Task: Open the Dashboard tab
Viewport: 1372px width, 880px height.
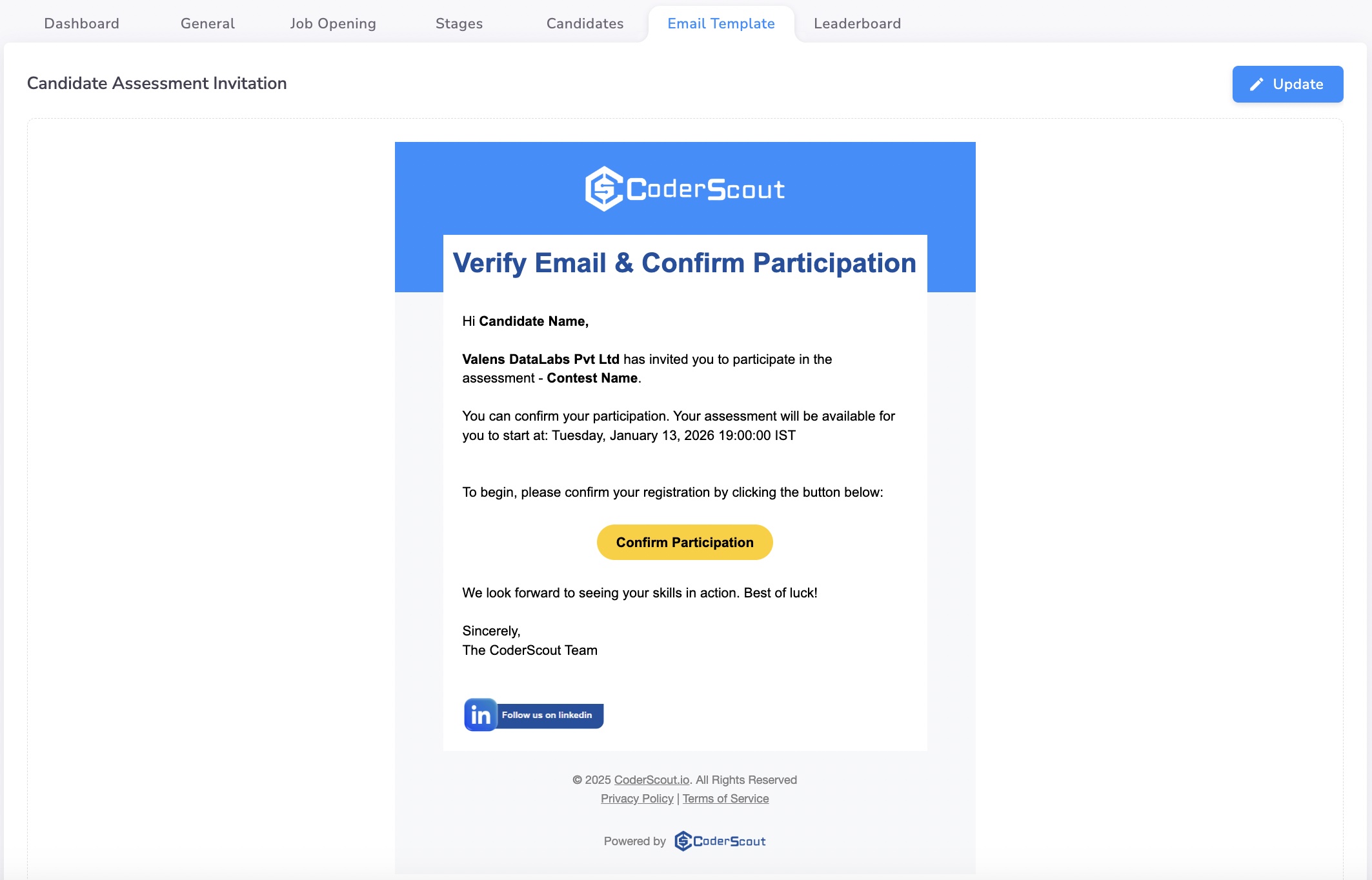Action: 81,23
